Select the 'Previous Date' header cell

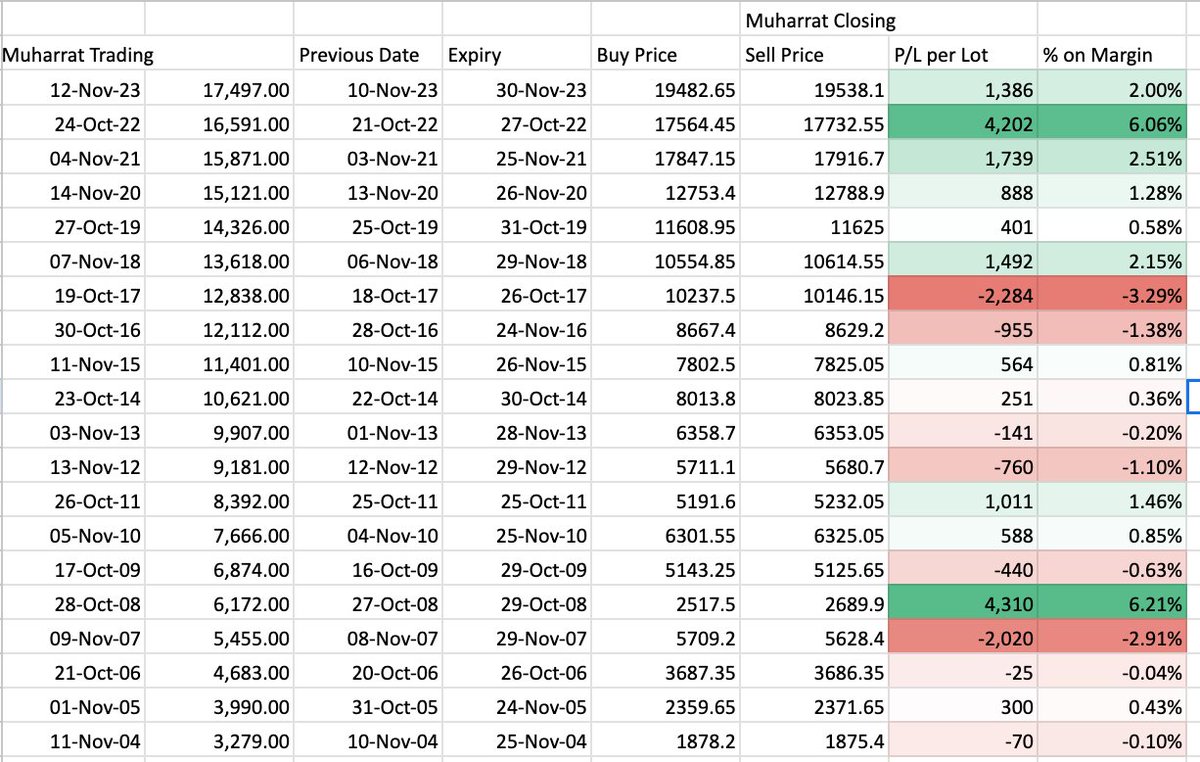click(x=368, y=56)
